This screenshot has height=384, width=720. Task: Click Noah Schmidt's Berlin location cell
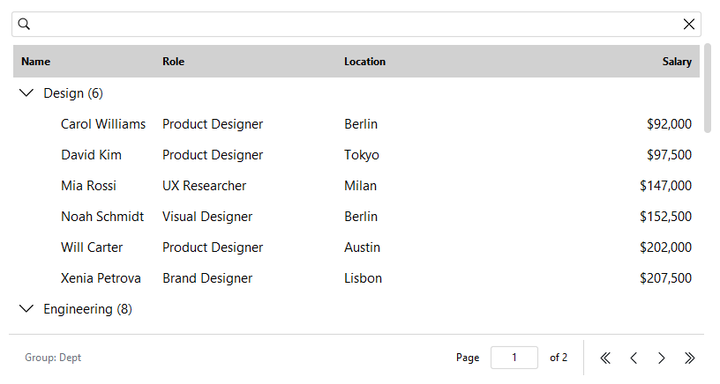(360, 216)
